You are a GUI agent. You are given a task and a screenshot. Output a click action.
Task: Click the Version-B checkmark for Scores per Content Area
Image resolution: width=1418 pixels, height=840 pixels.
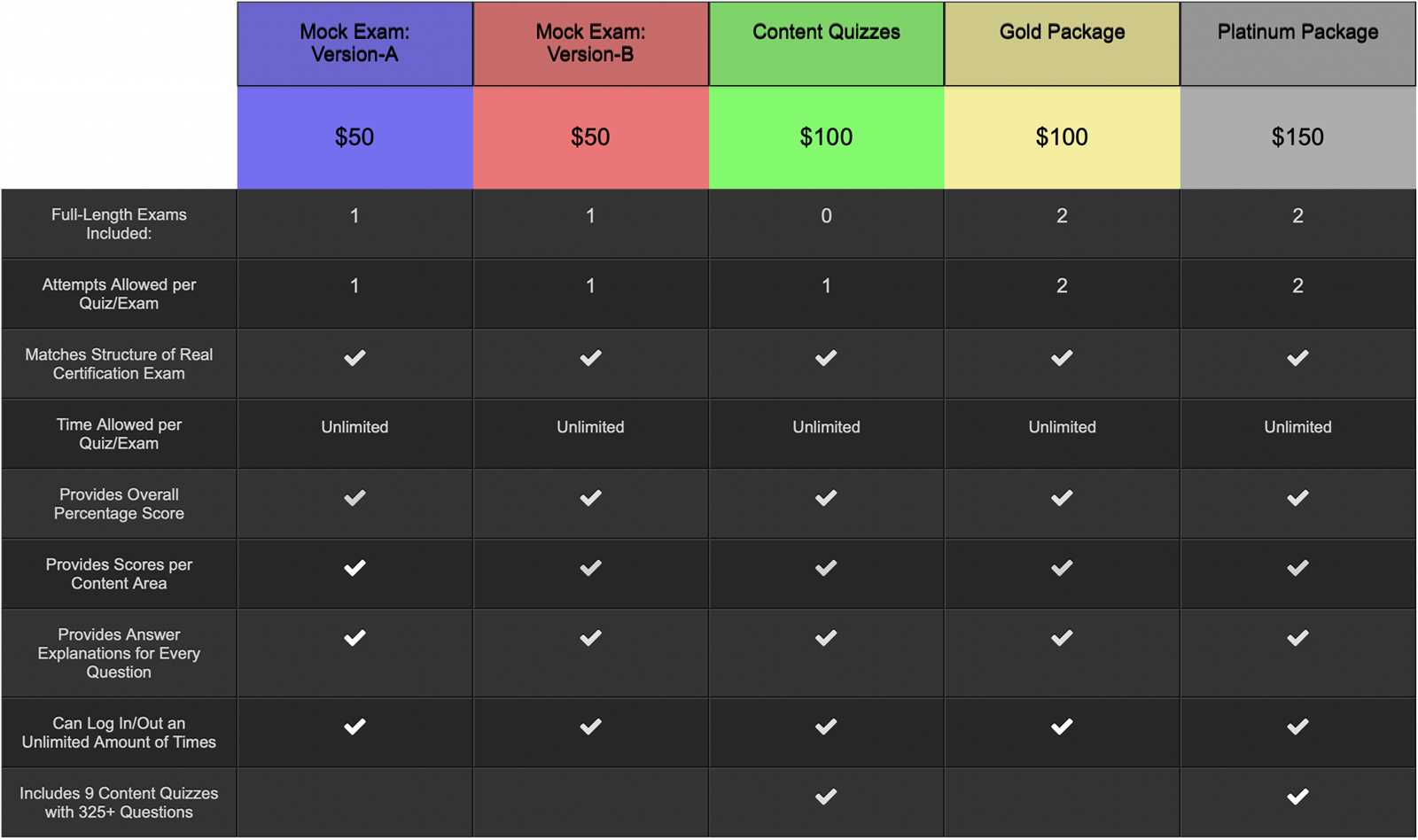point(590,568)
